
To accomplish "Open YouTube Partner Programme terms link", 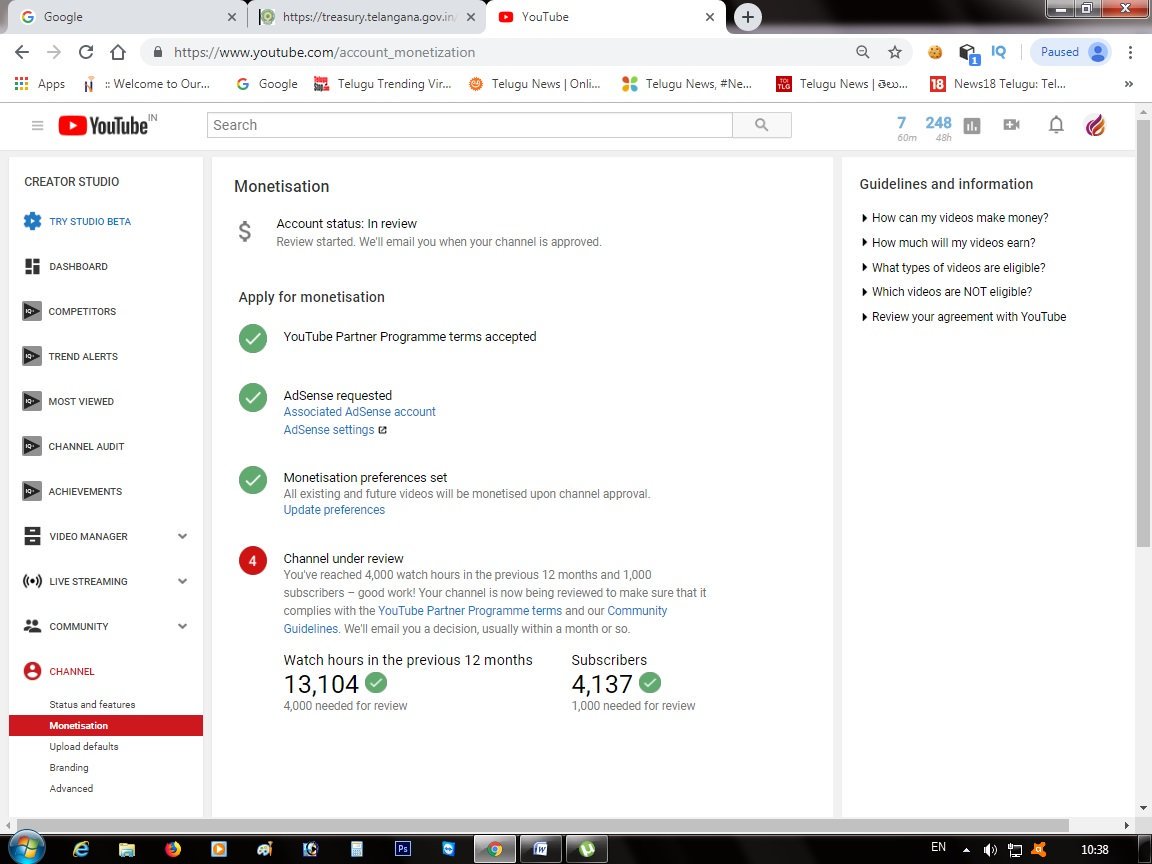I will (470, 611).
